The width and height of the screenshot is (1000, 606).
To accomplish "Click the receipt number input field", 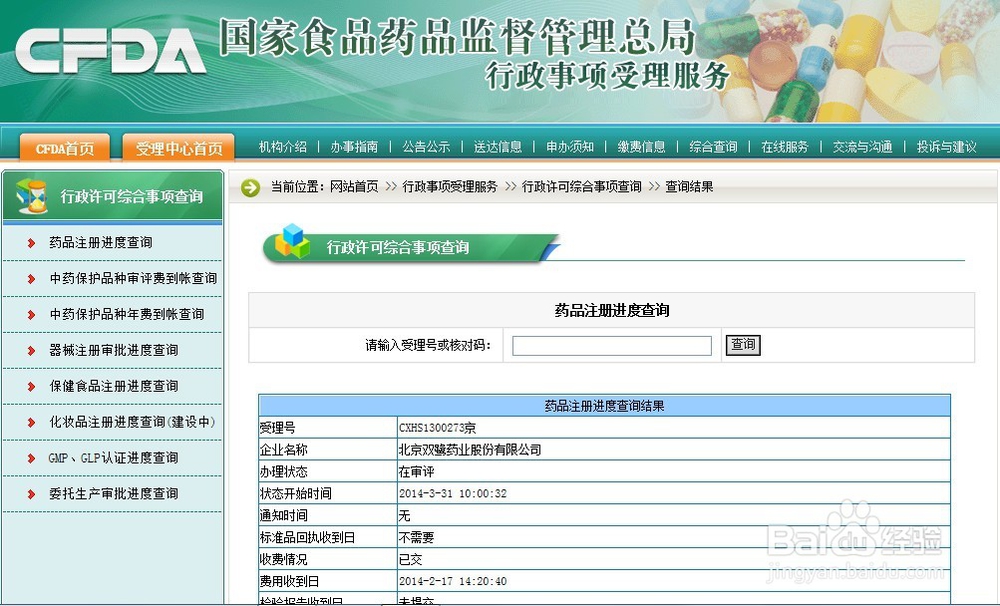I will (x=610, y=344).
